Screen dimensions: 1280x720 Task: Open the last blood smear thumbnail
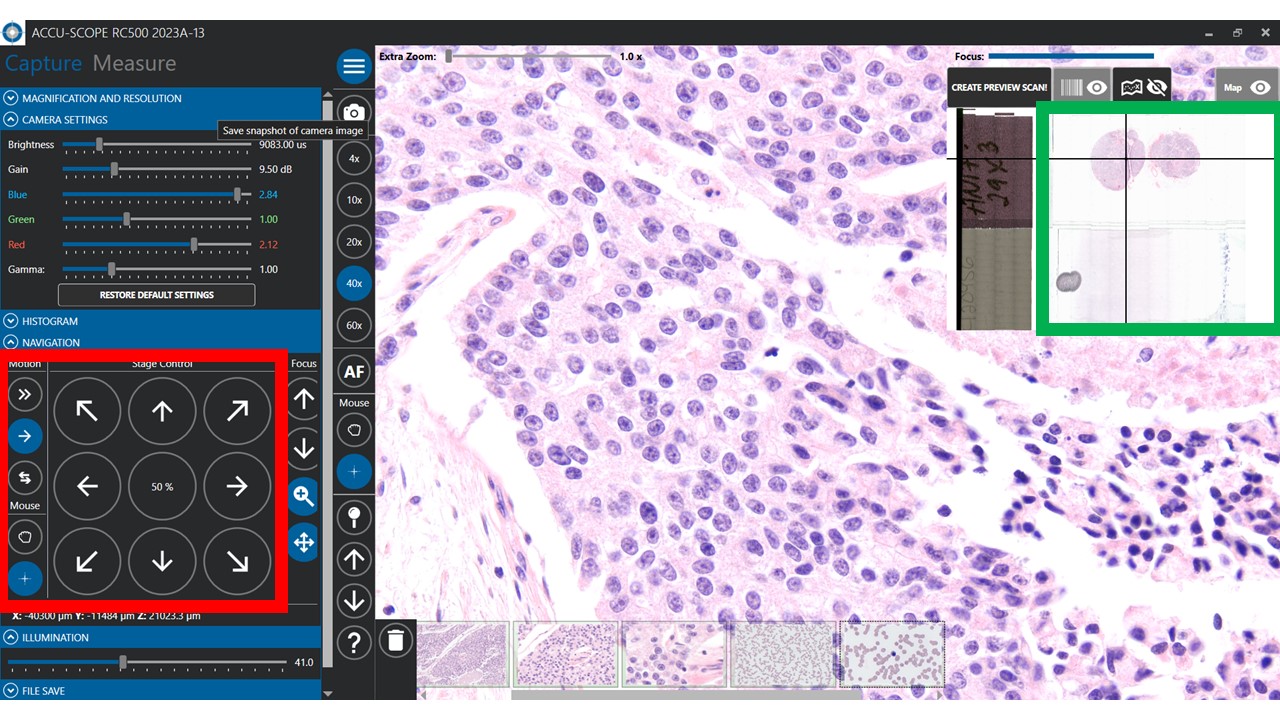892,654
